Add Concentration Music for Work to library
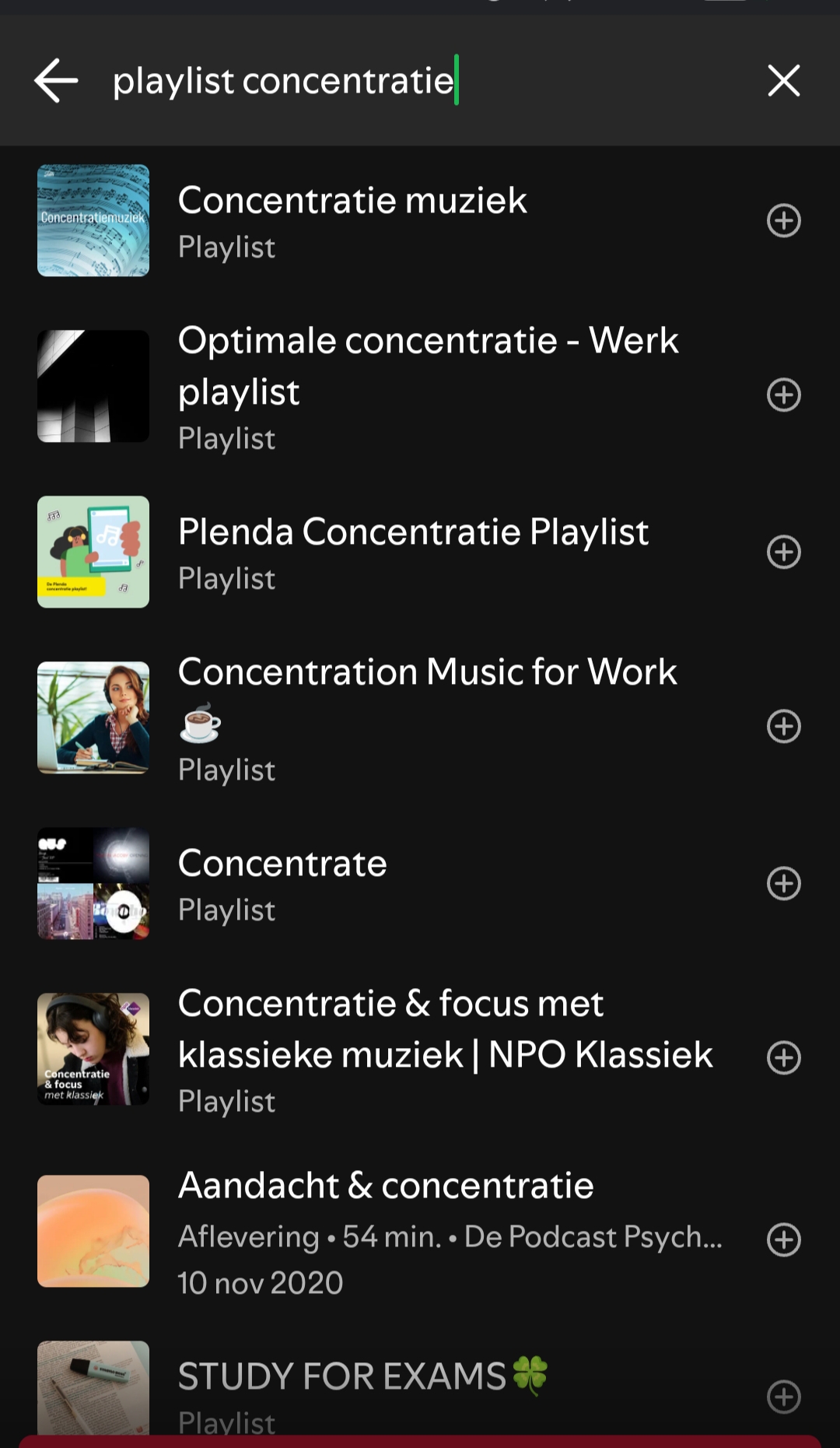840x1448 pixels. tap(783, 726)
